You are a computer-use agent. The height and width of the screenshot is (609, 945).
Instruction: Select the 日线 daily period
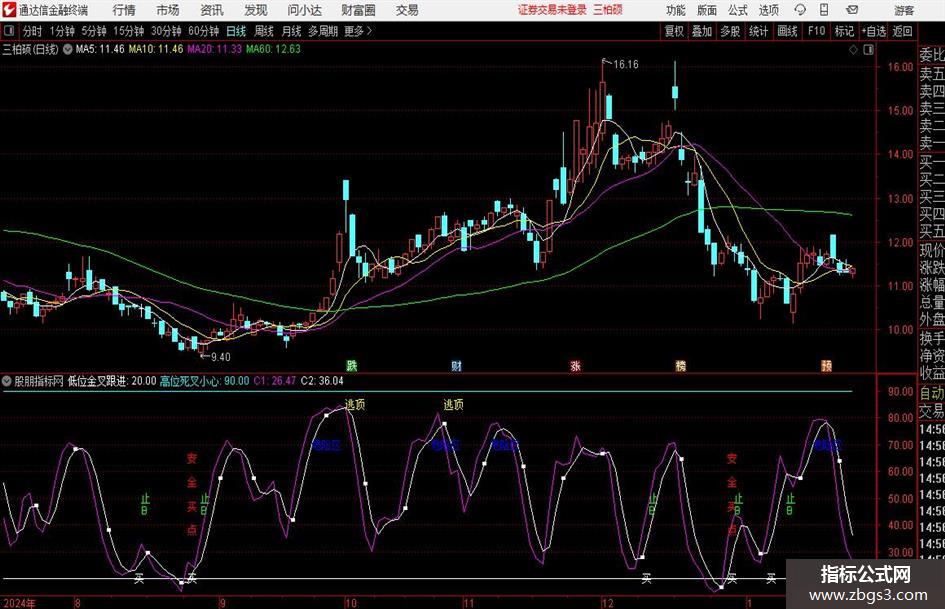236,31
